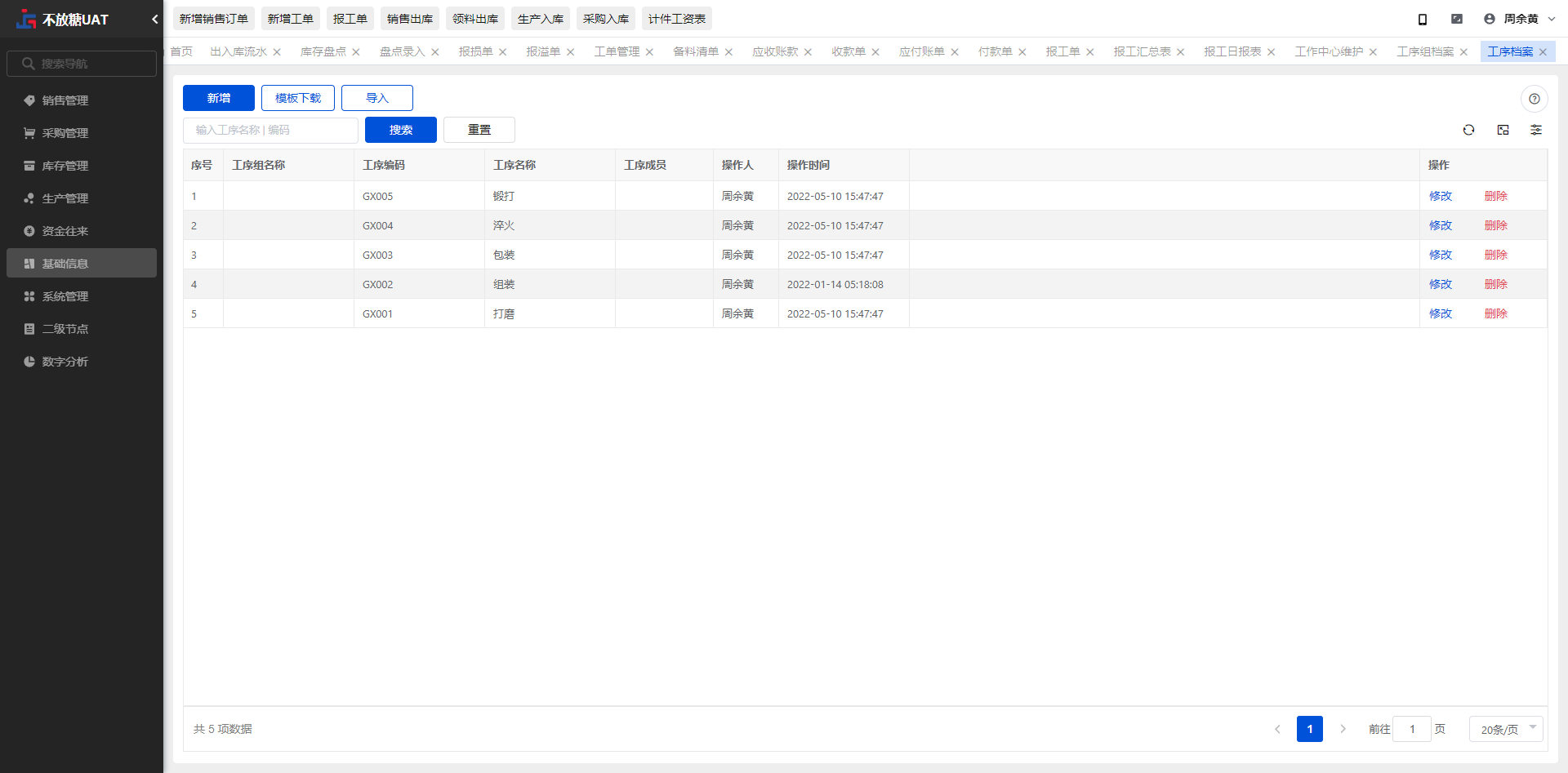Refresh the table with the reload icon
1568x773 pixels.
point(1468,130)
